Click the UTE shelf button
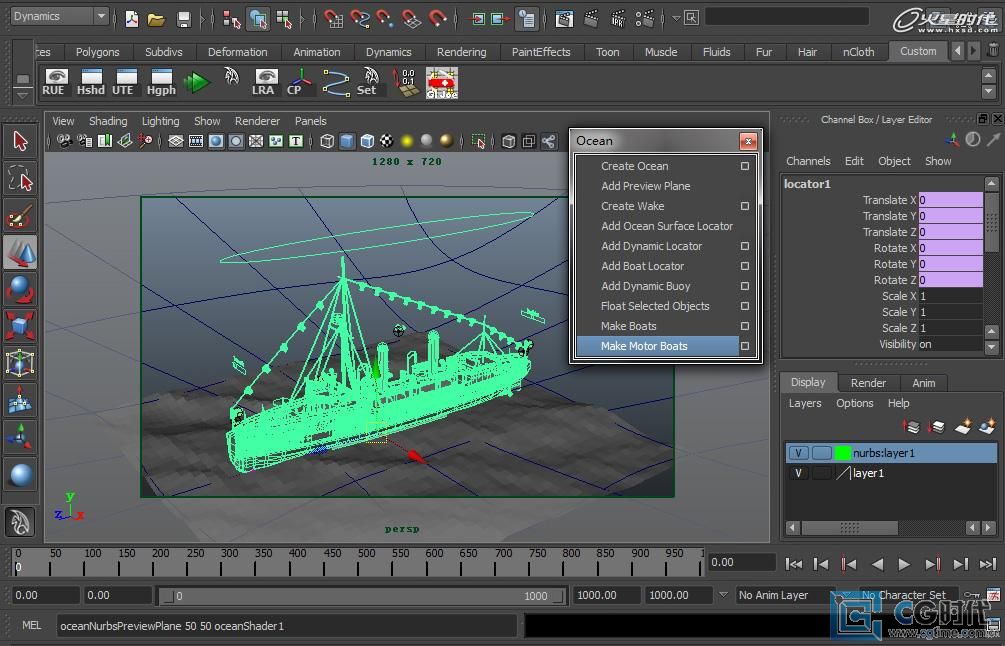This screenshot has width=1005, height=646. (x=124, y=83)
